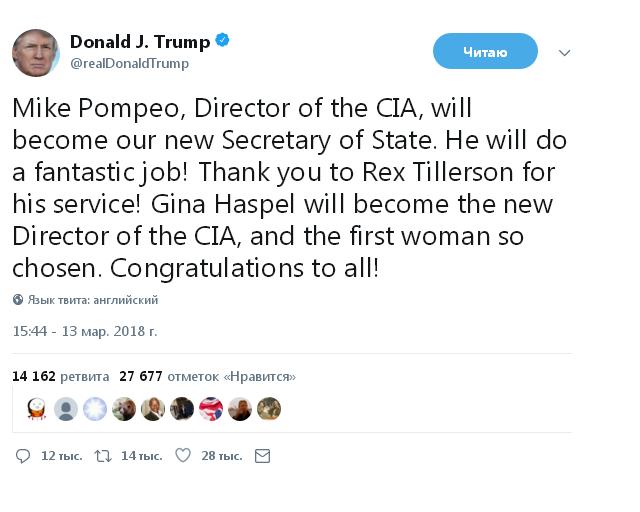View the 27 677 отметок «Нравится» list
Screen dimensions: 640x512
(x=207, y=377)
